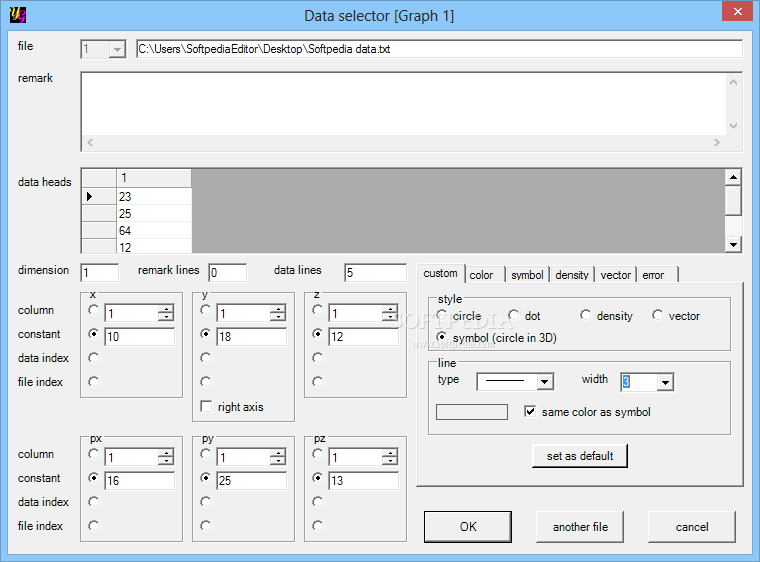760x562 pixels.
Task: Select the data heads cell with value 12
Action: click(154, 246)
